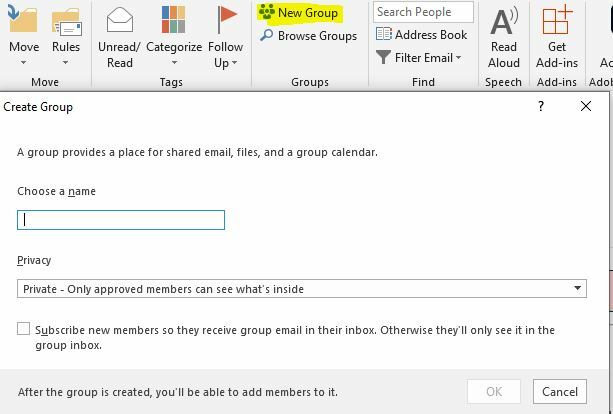Screen dimensions: 613x414
Task: Open the Address Book
Action: click(x=421, y=34)
